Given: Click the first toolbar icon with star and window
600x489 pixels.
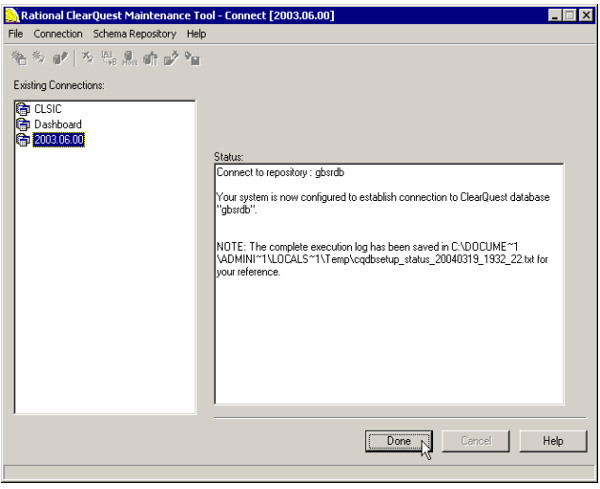Looking at the screenshot, I should coord(19,58).
